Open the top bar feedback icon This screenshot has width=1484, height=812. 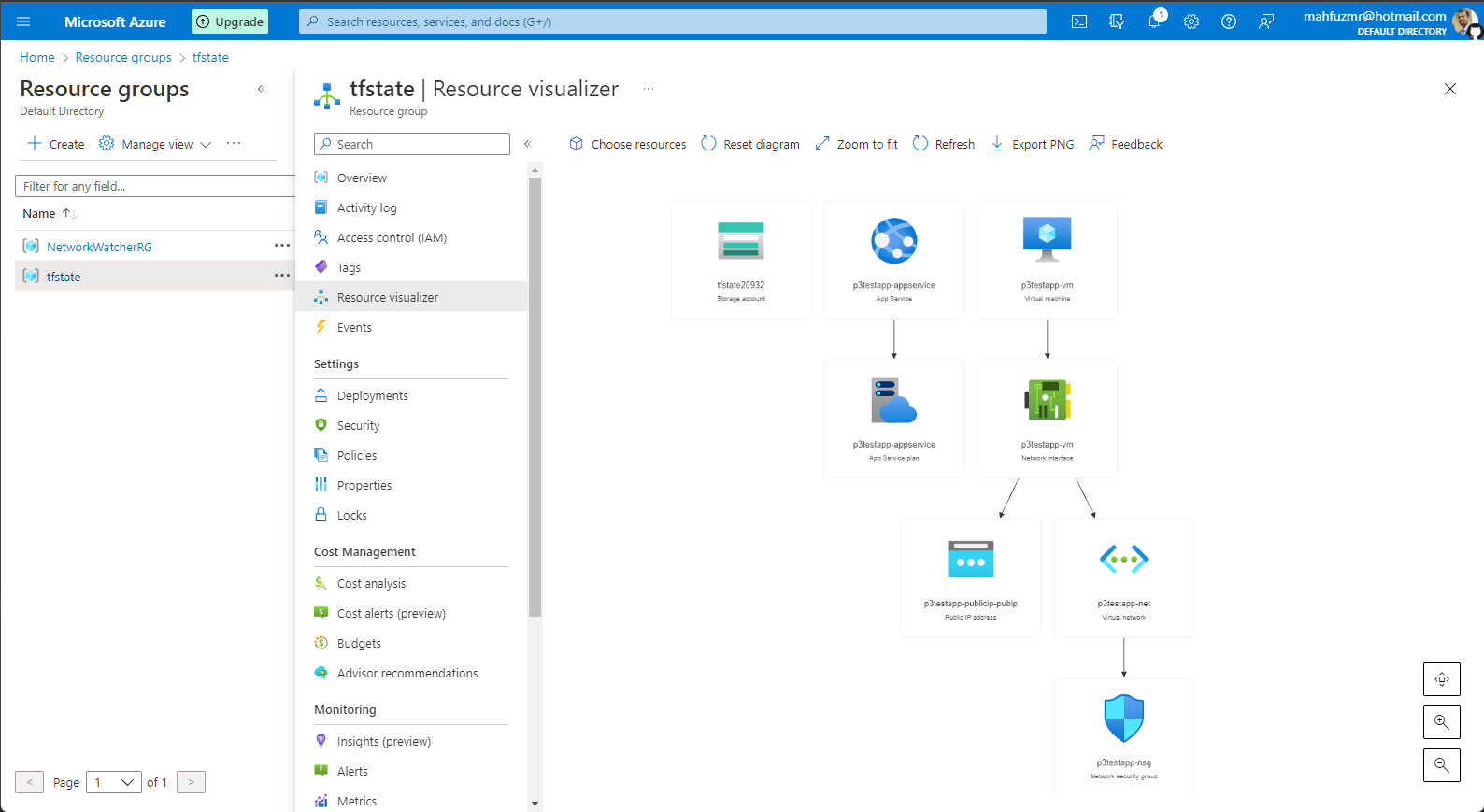click(1266, 21)
